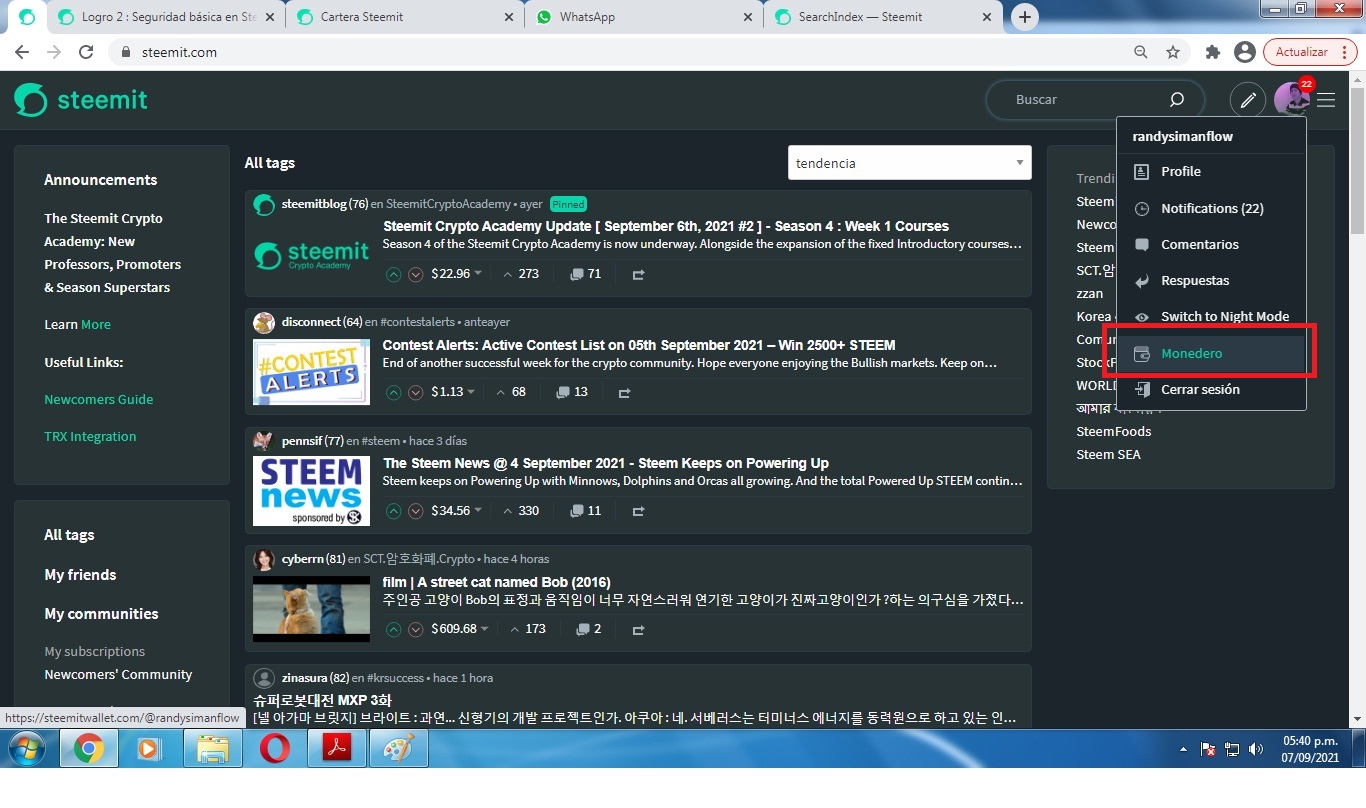
Task: Downvote the Steemit Crypto Academy Update post
Action: point(416,274)
